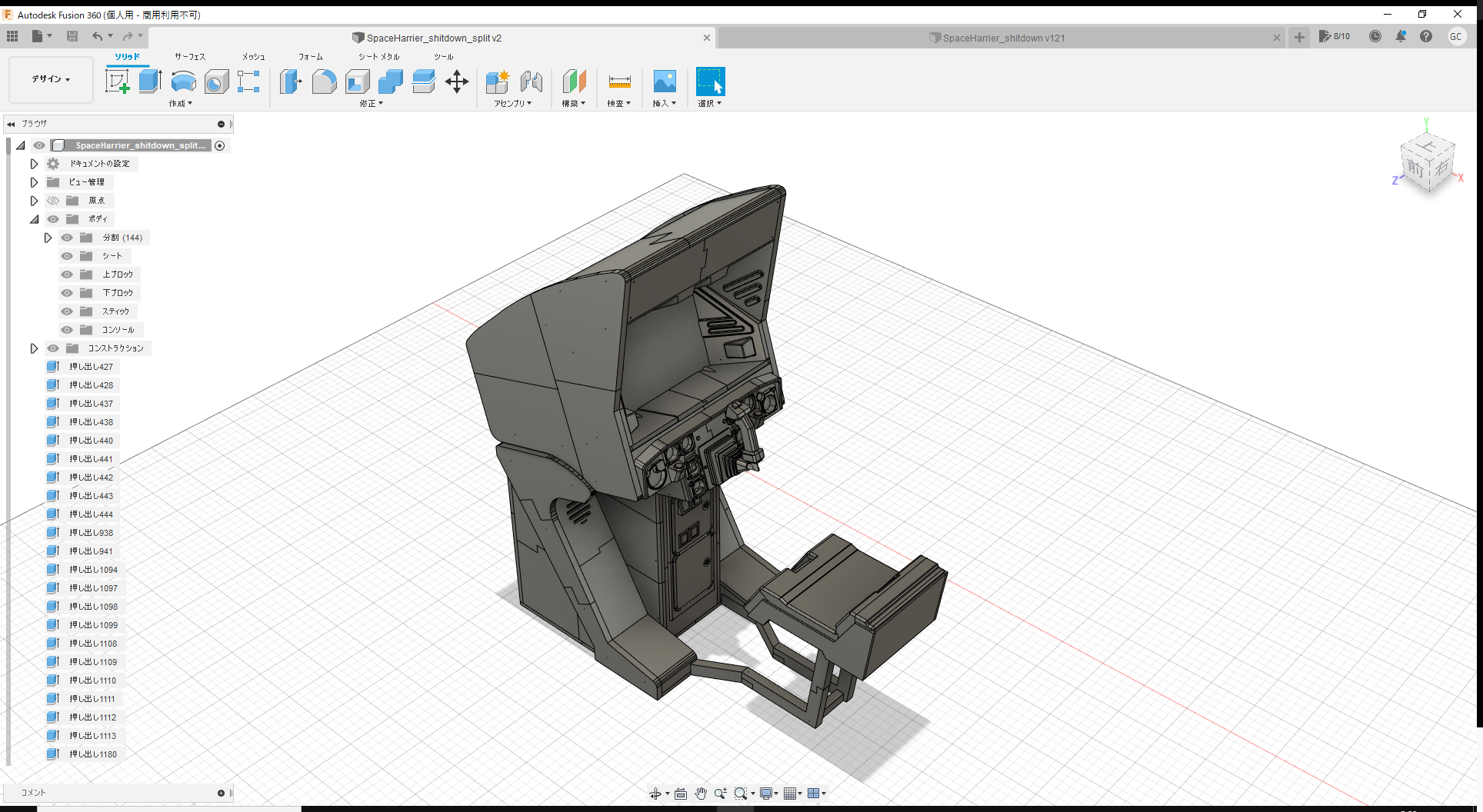Activate the Move/Copy tool icon
Screen dimensions: 1483x812
(456, 81)
